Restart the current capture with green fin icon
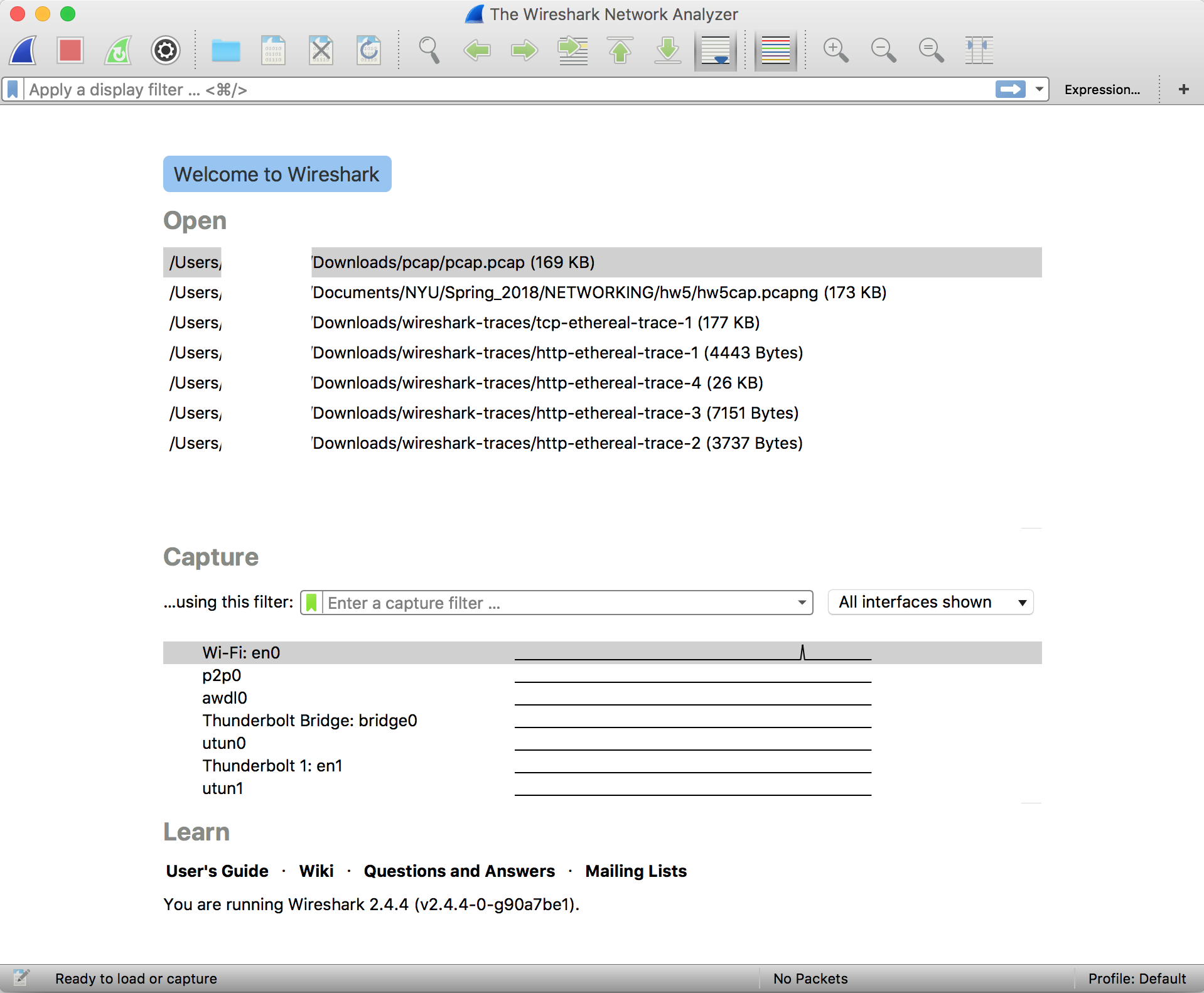 118,51
